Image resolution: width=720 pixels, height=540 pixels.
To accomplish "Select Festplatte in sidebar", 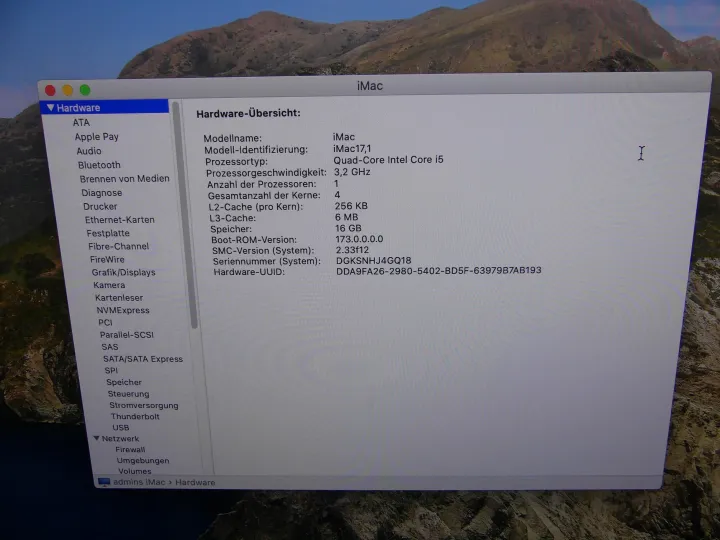I will point(108,233).
